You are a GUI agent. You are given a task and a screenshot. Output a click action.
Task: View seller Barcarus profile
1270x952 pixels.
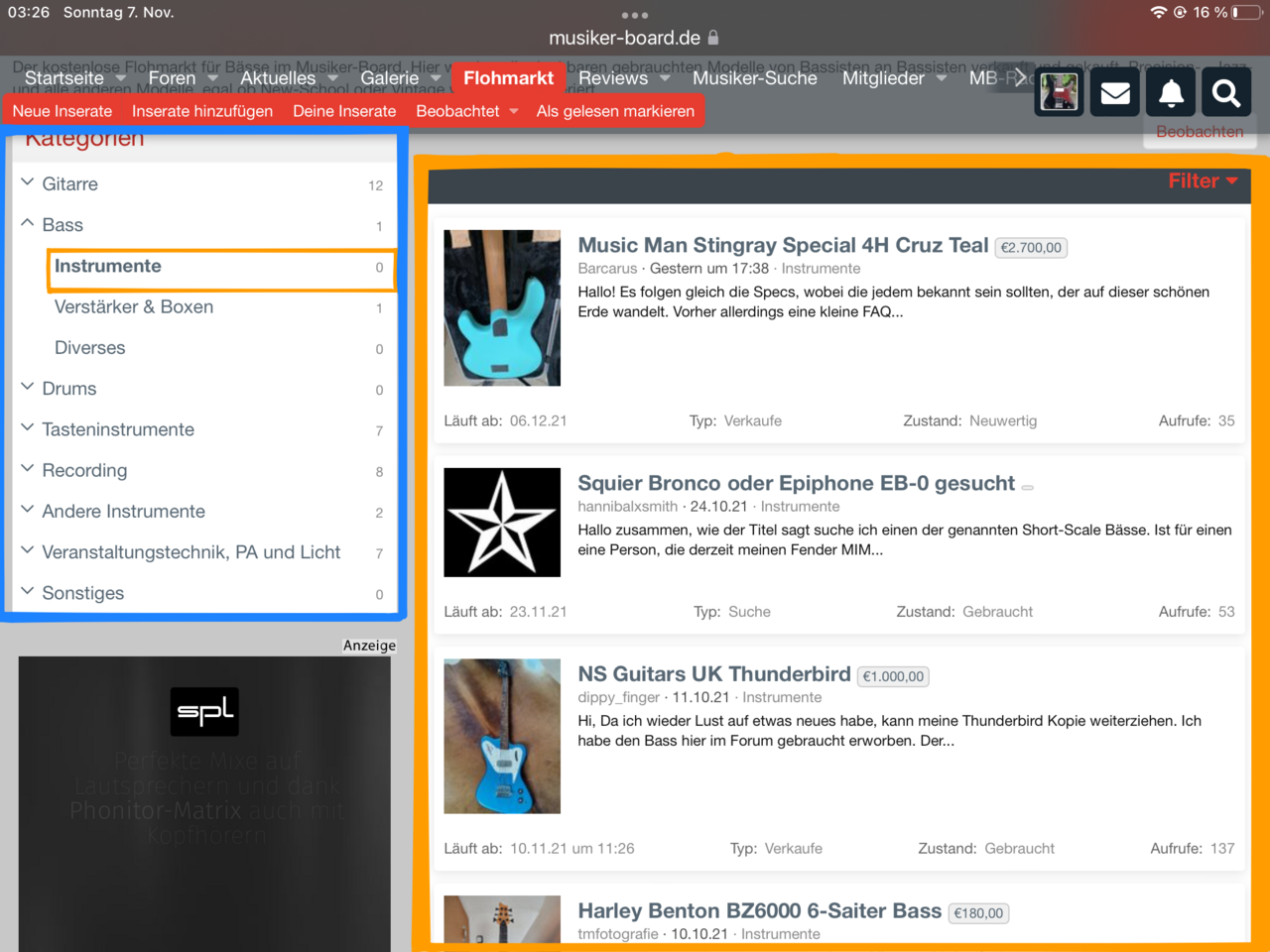tap(607, 269)
